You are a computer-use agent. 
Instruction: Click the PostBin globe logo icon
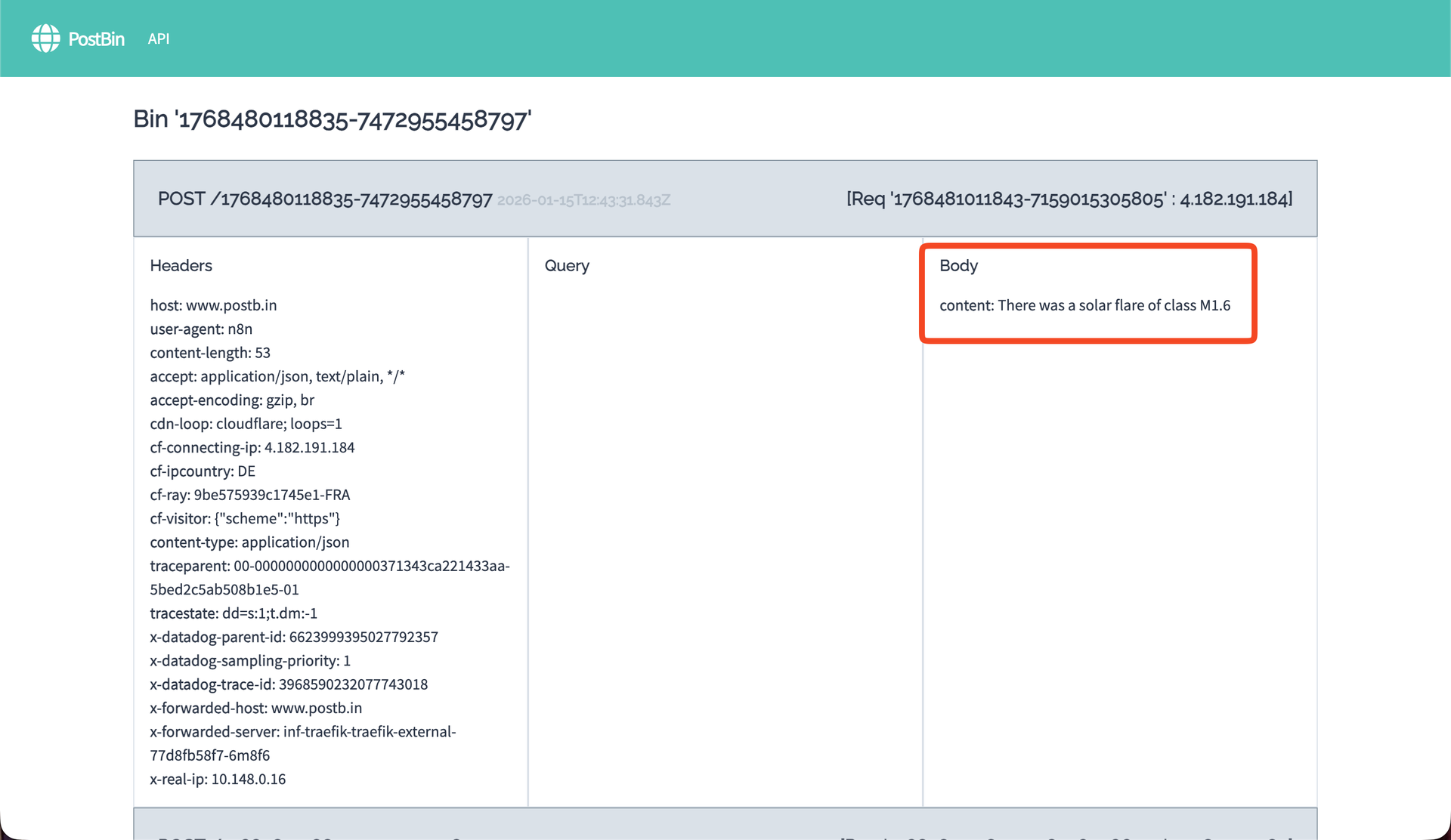click(45, 39)
